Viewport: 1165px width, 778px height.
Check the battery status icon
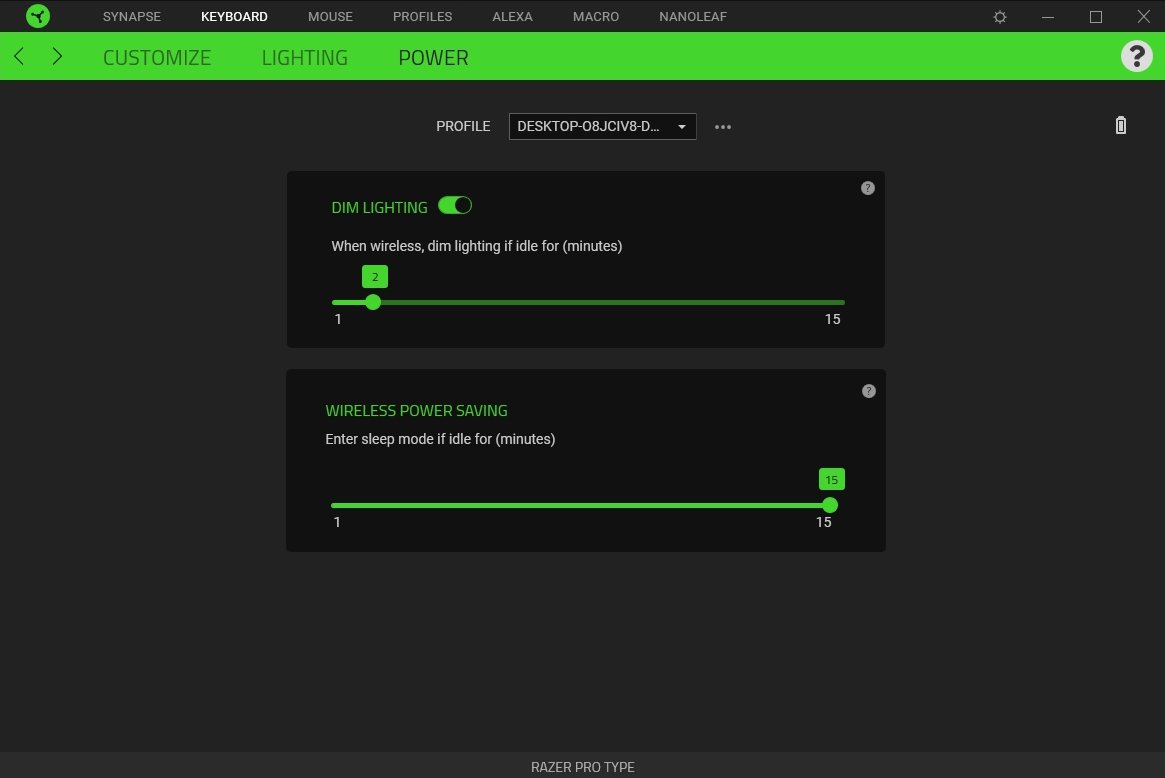coord(1120,125)
